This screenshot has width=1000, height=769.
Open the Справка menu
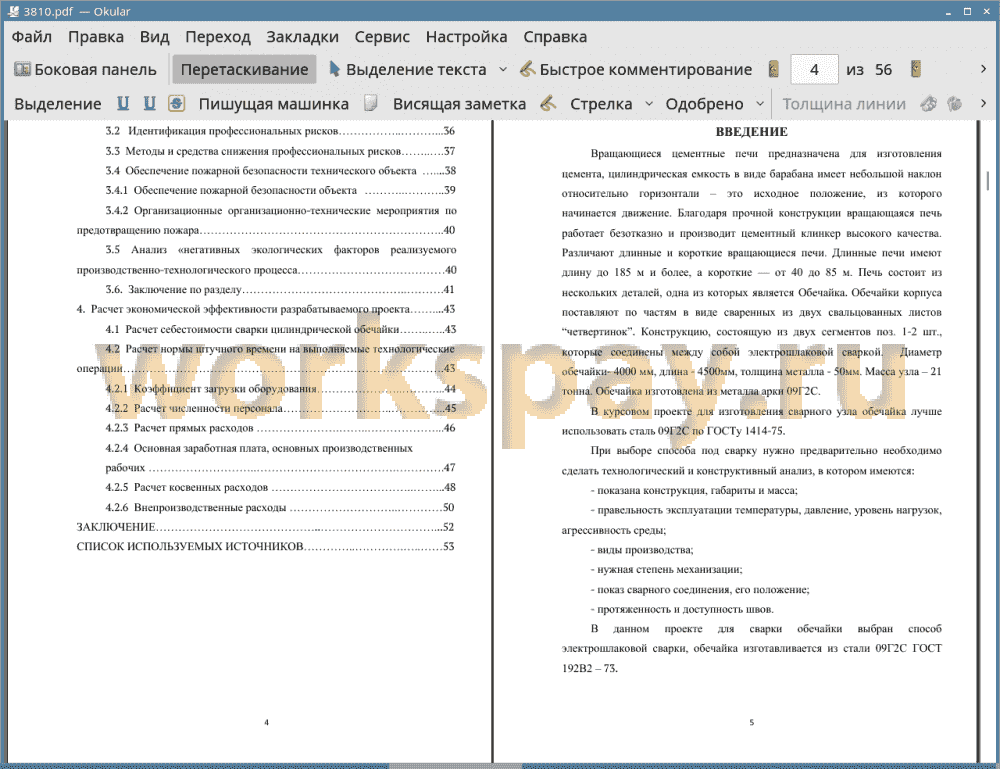[x=555, y=37]
